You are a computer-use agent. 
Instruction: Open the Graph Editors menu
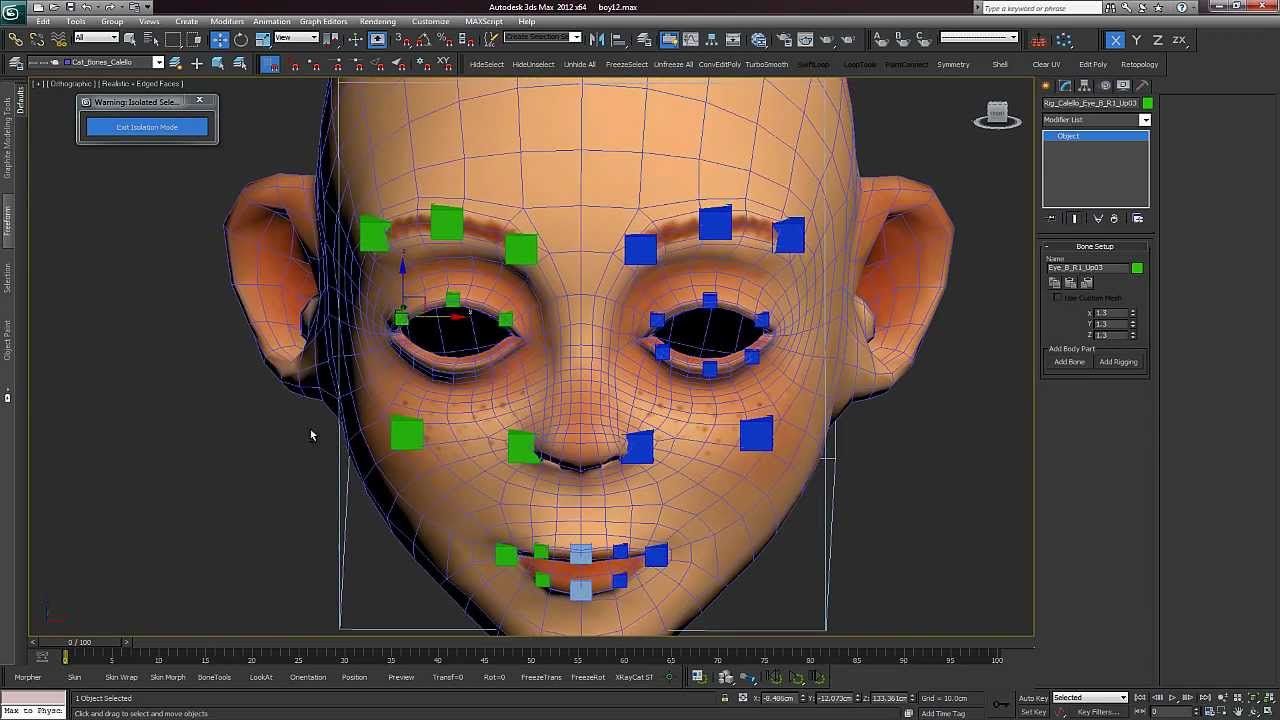(x=322, y=21)
